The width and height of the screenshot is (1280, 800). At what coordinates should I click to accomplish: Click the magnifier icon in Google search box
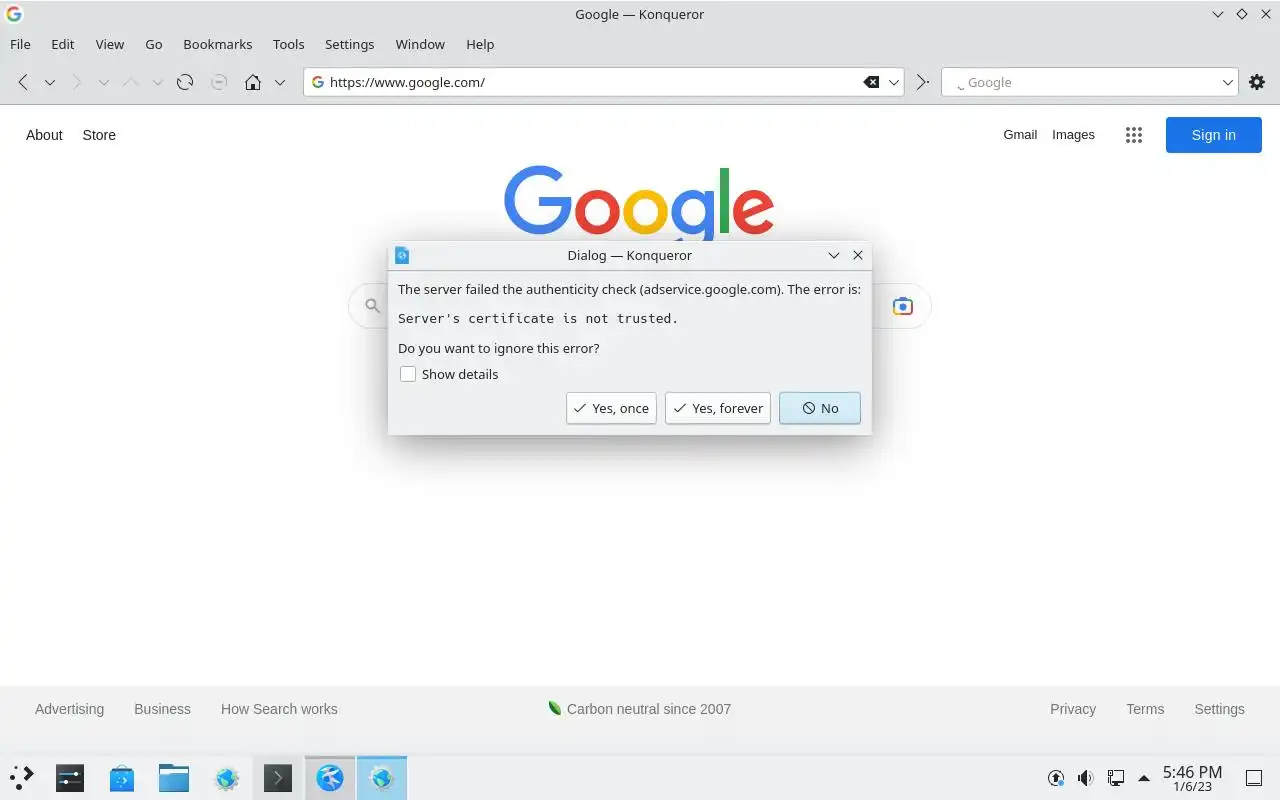[x=372, y=306]
